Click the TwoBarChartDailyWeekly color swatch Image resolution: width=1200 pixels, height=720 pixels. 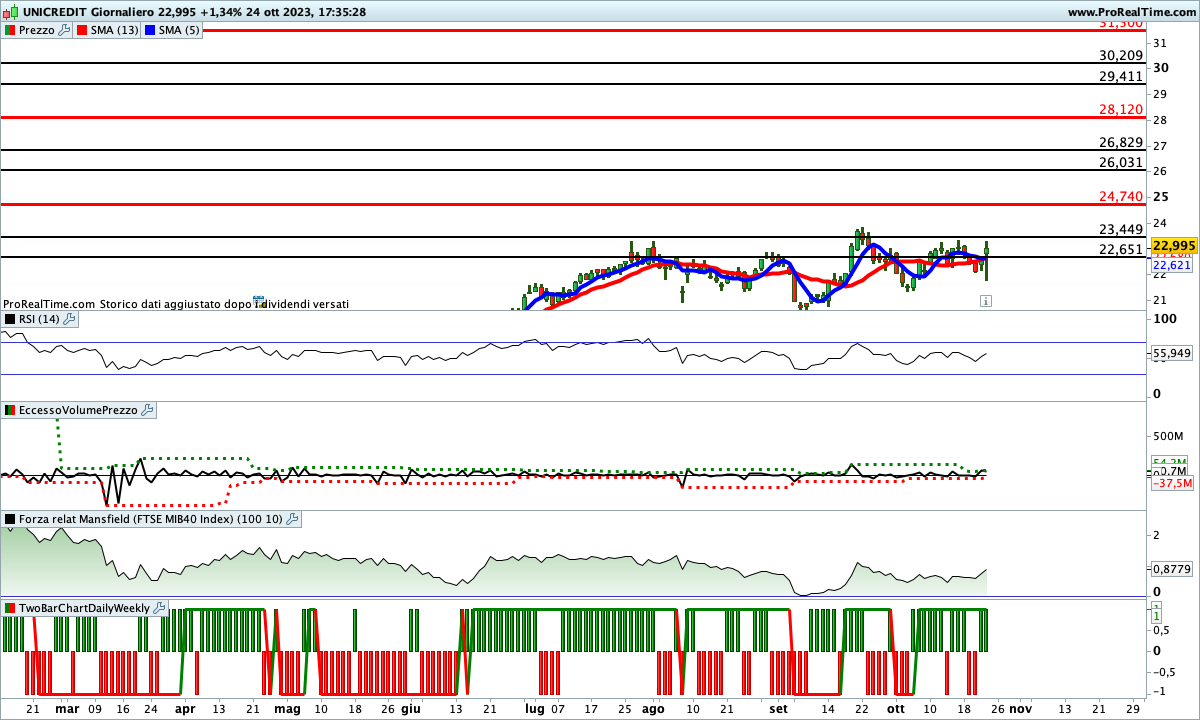click(10, 608)
